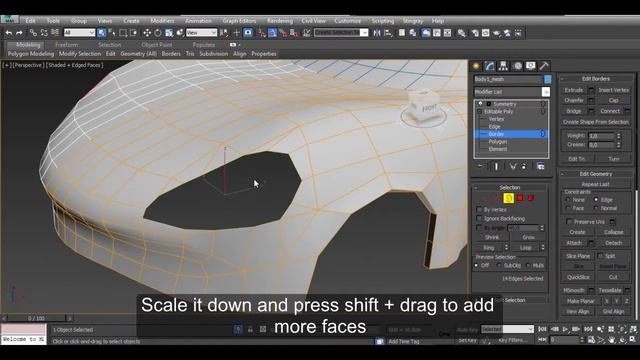Activate the Select and Move tool
The height and width of the screenshot is (360, 640).
tap(147, 33)
